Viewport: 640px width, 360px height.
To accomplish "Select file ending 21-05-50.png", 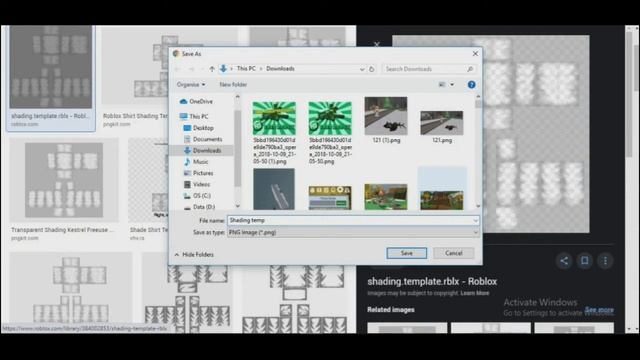I will pos(330,118).
